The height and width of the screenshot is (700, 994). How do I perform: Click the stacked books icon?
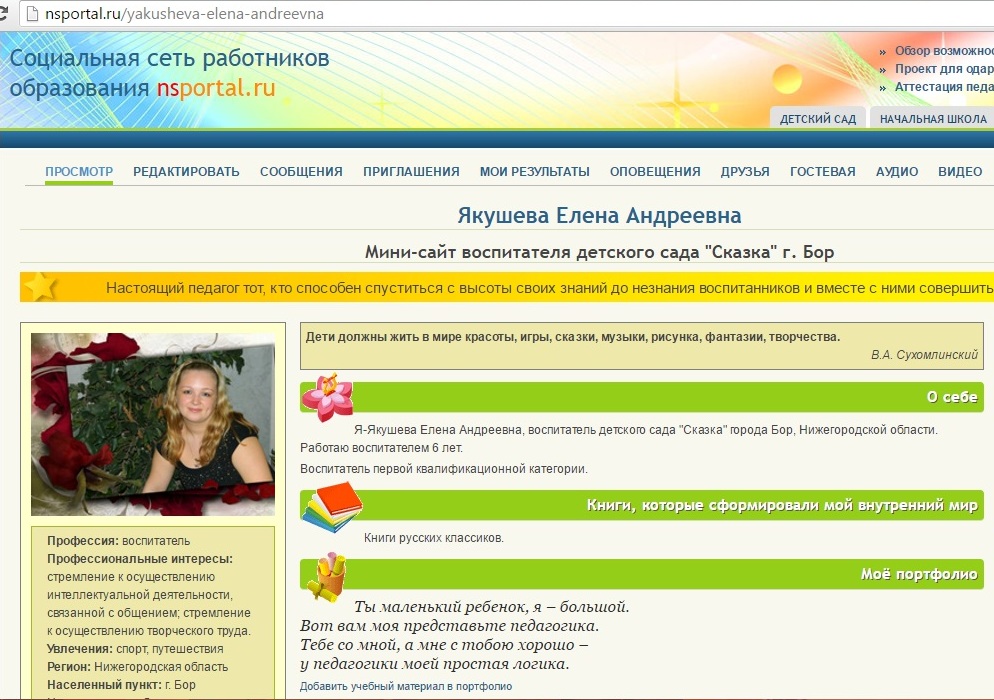tap(332, 507)
